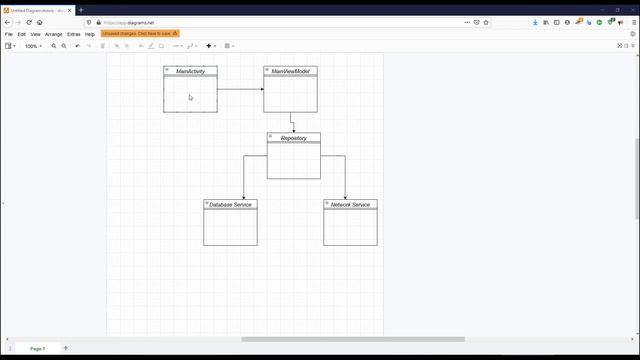Open the File menu
This screenshot has width=640, height=360.
tap(9, 34)
